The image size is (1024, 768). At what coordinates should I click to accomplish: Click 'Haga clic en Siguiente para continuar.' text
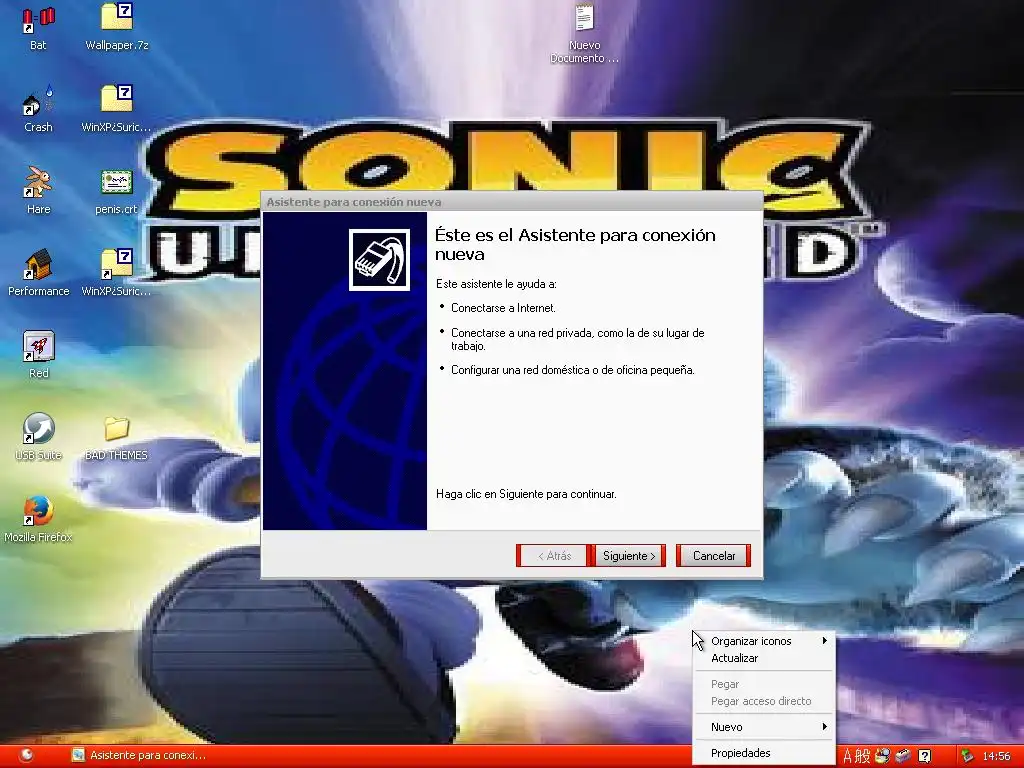526,494
